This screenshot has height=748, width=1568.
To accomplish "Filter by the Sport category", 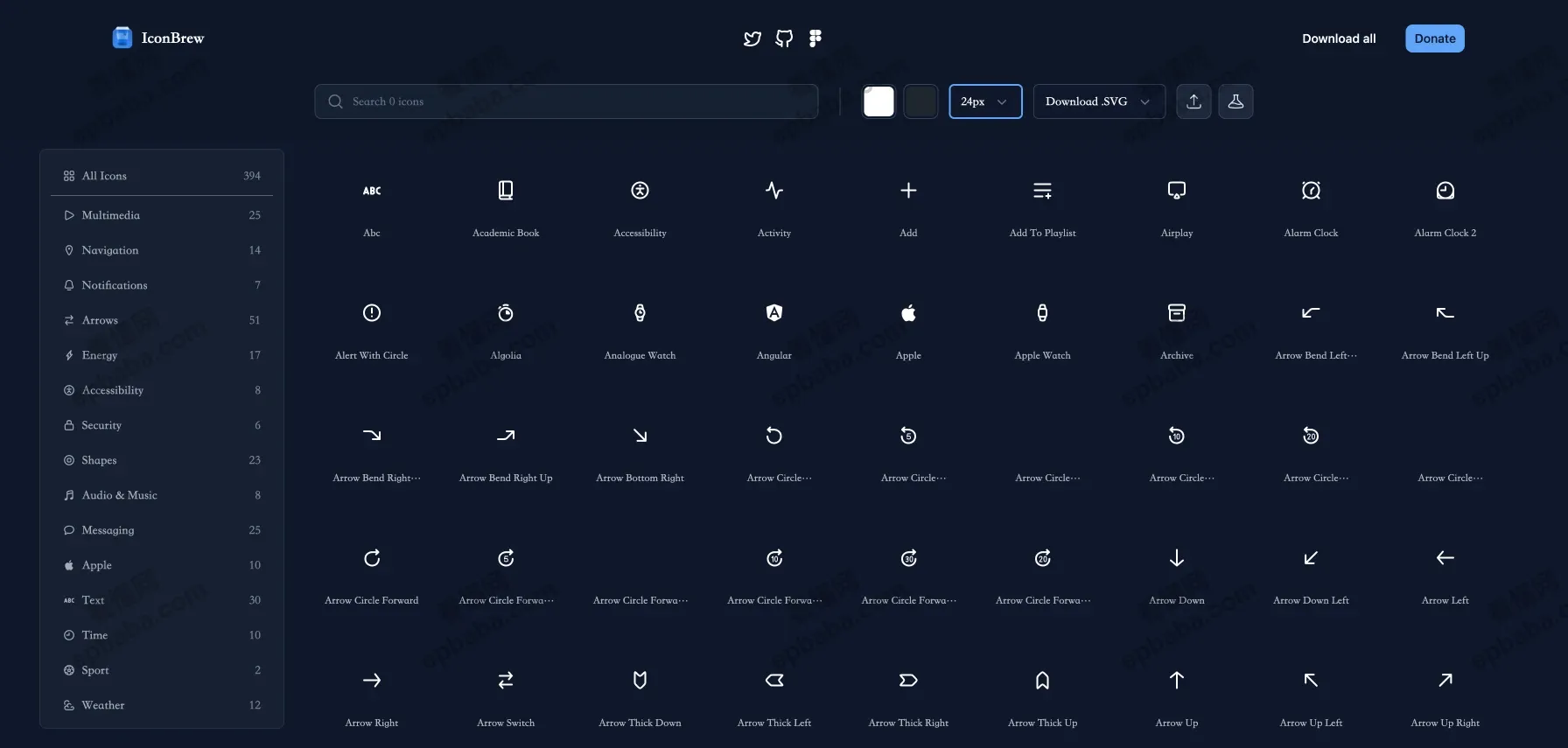I will tap(162, 670).
